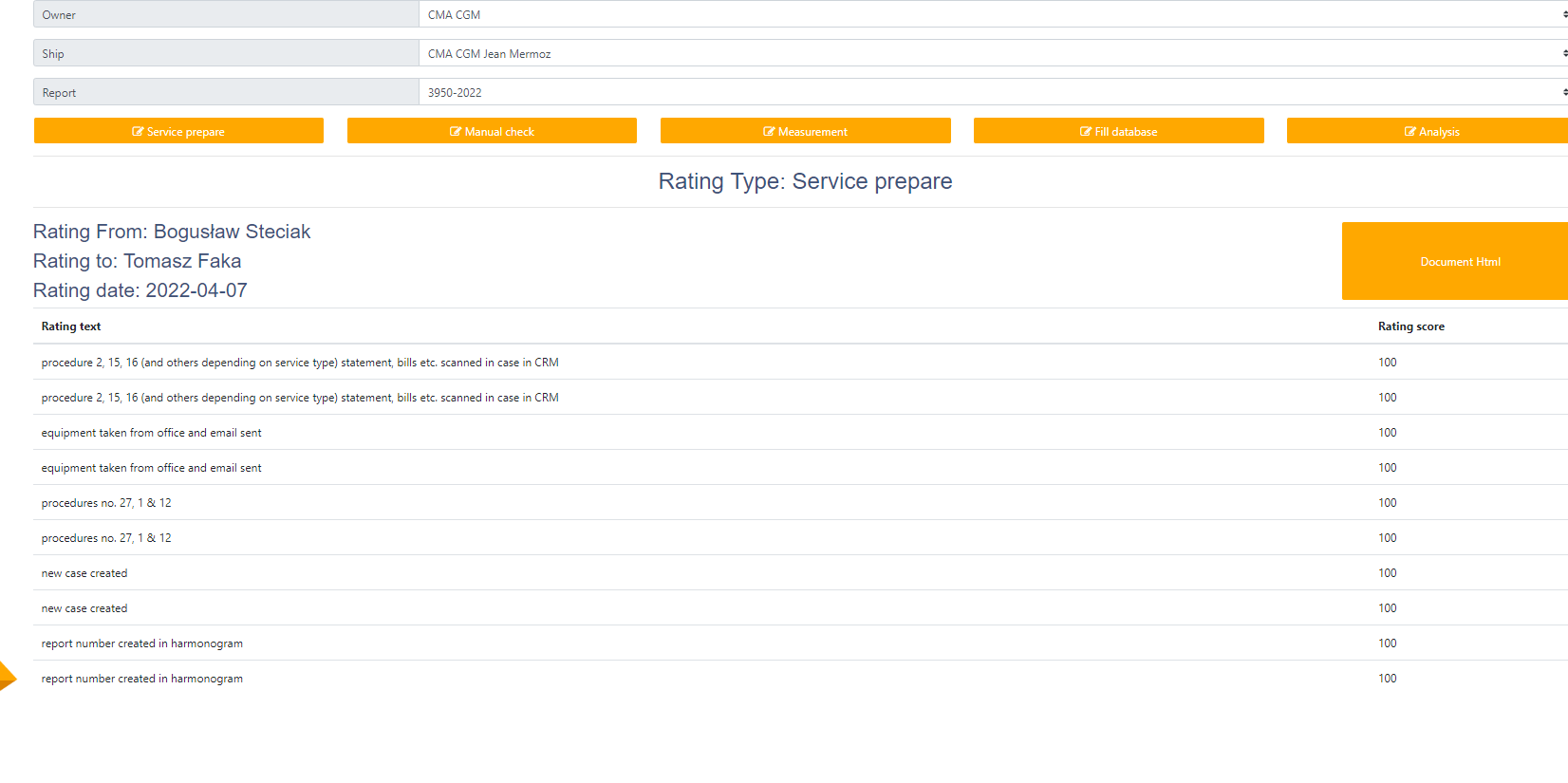This screenshot has height=783, width=1568.
Task: Click the edit icon on Fill database
Action: tap(1086, 132)
